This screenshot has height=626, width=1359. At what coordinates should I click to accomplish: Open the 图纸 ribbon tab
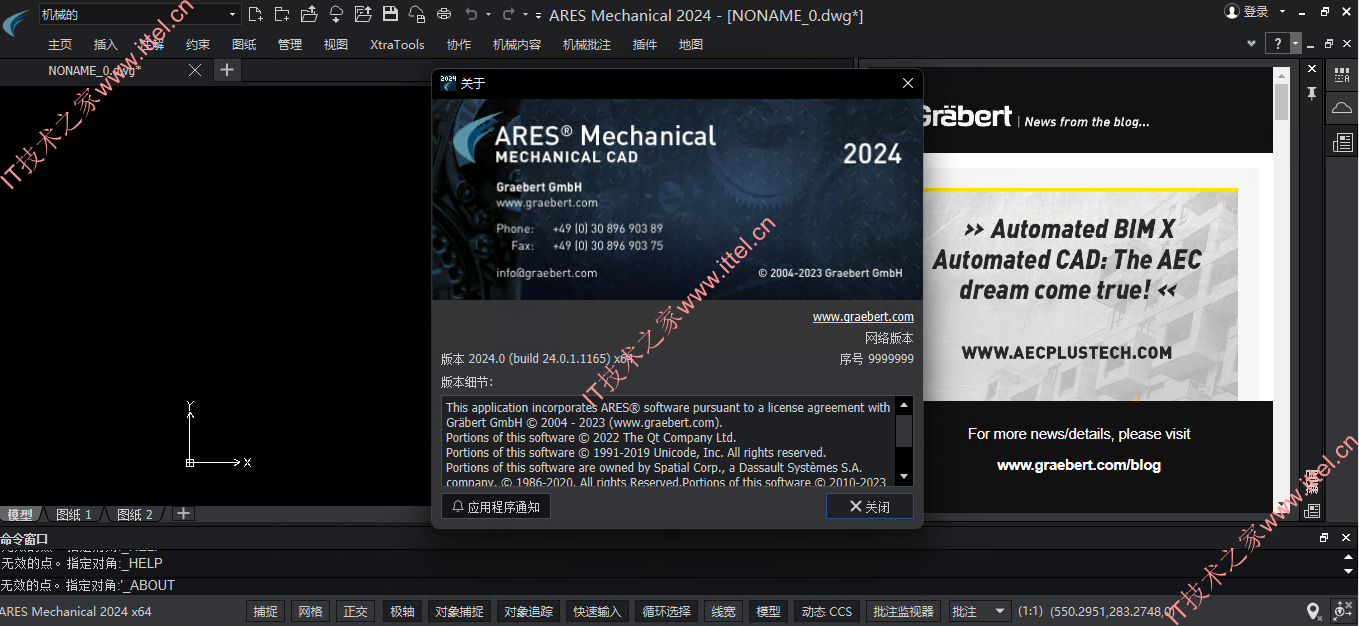pos(244,44)
